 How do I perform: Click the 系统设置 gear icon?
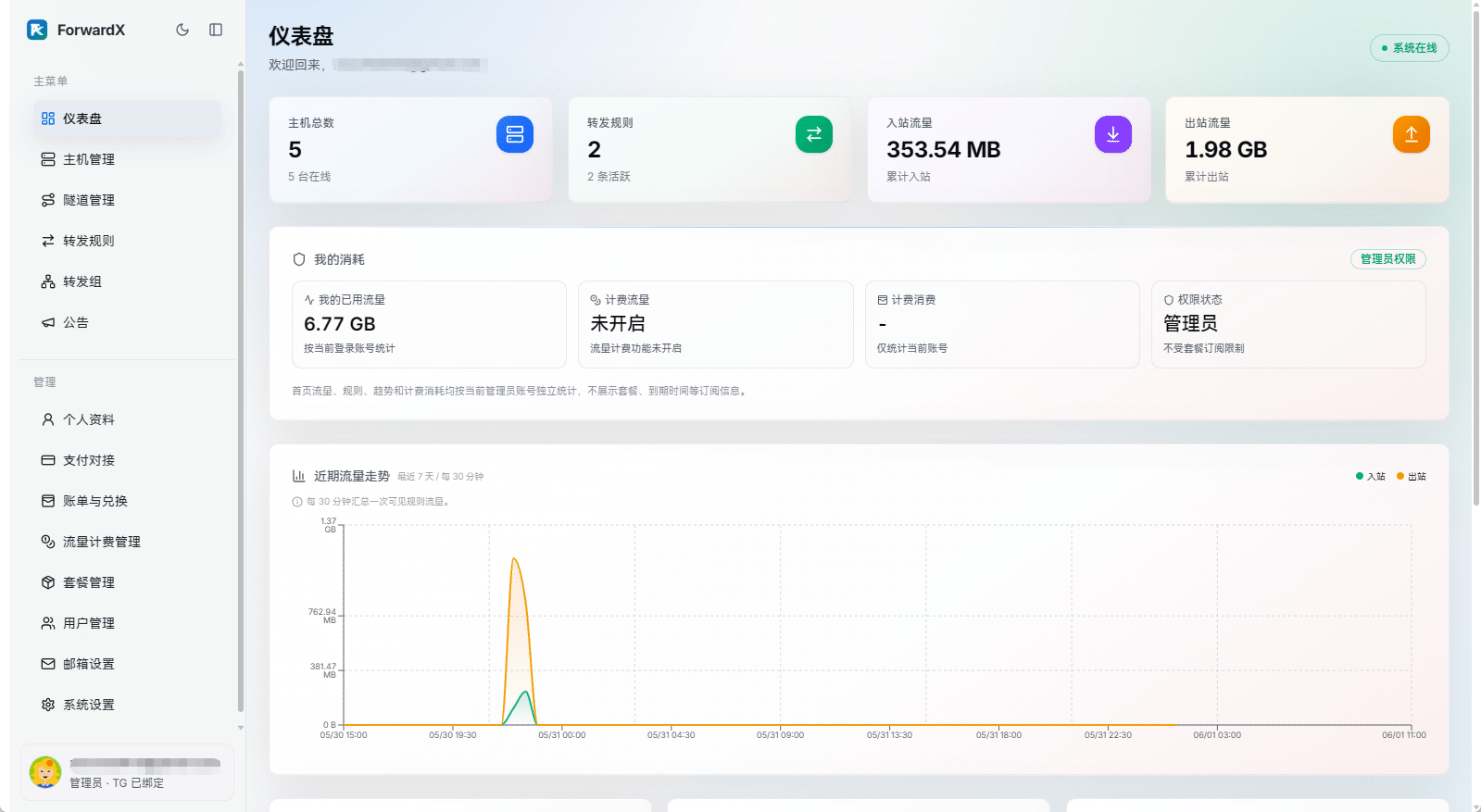(48, 705)
